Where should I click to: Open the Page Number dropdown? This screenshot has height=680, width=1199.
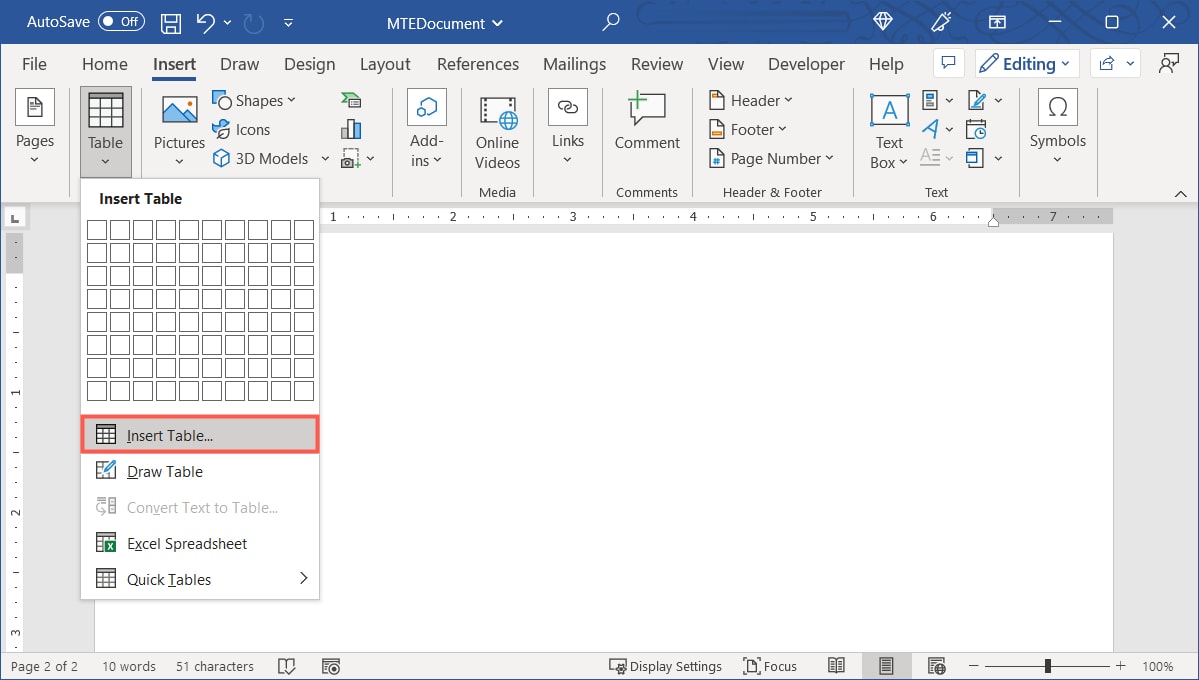tap(771, 158)
